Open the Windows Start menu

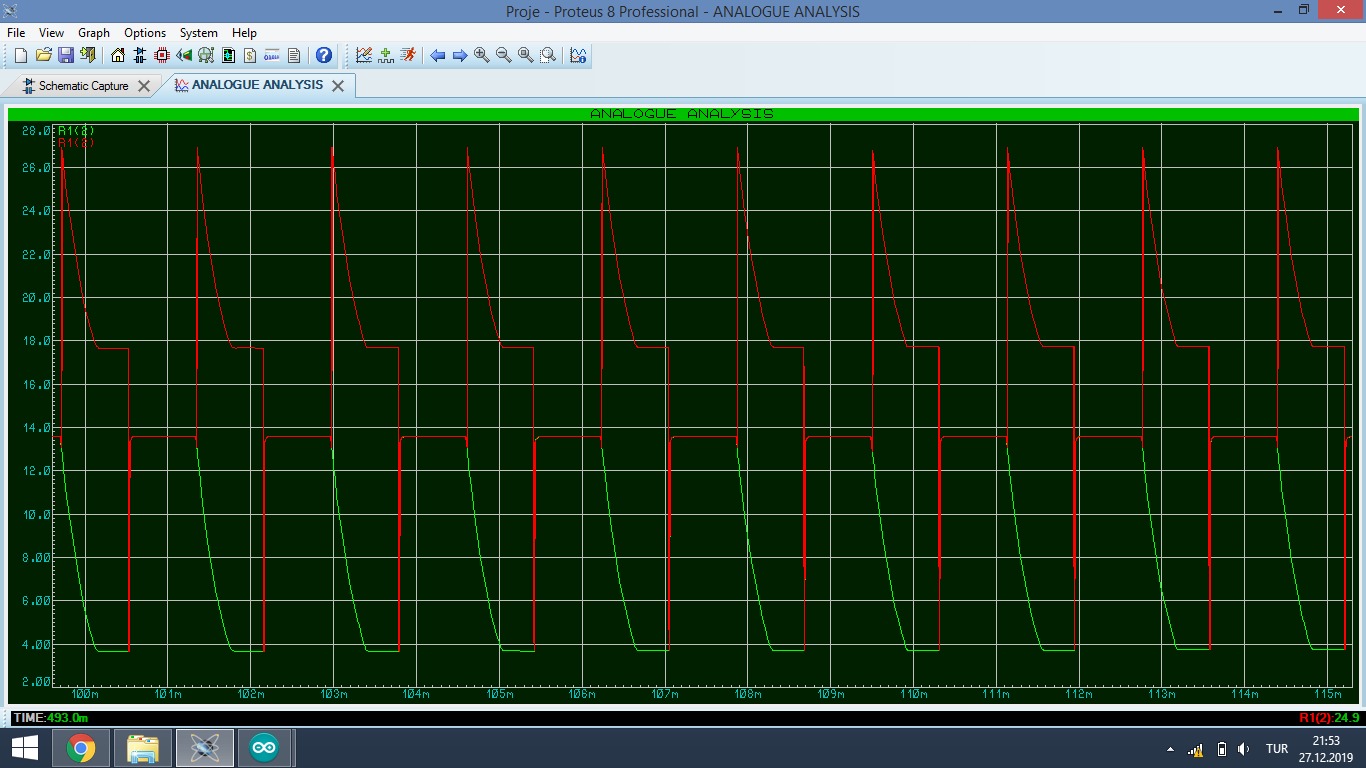24,748
